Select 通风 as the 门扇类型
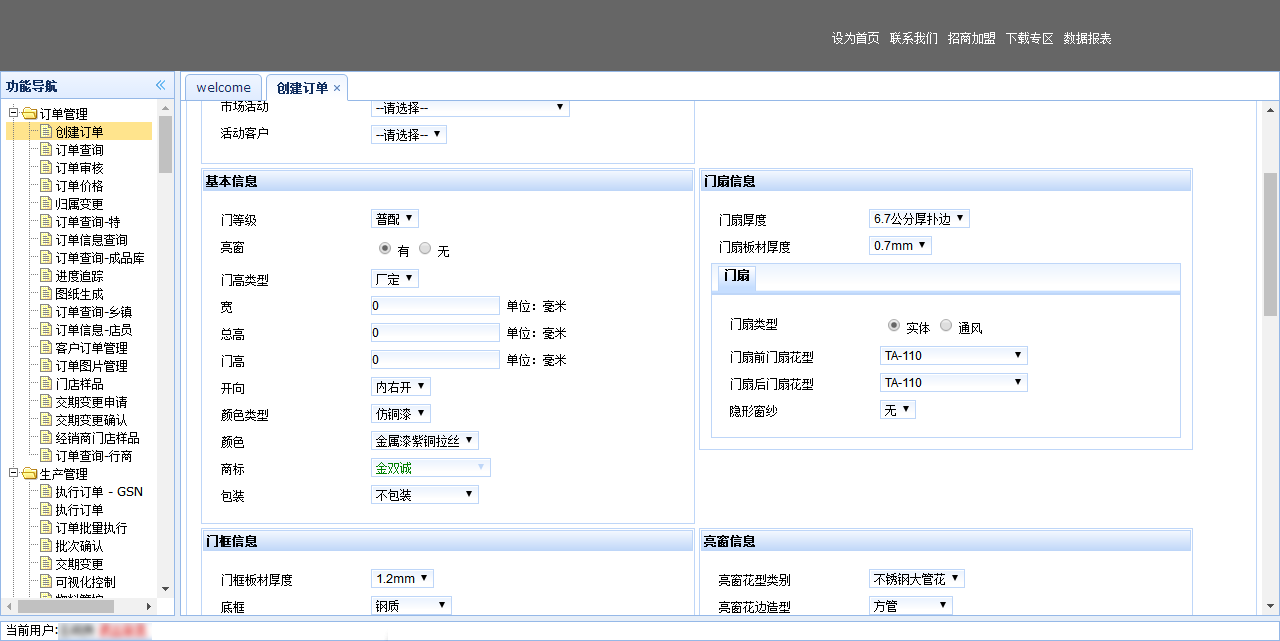Viewport: 1280px width, 641px height. point(946,325)
